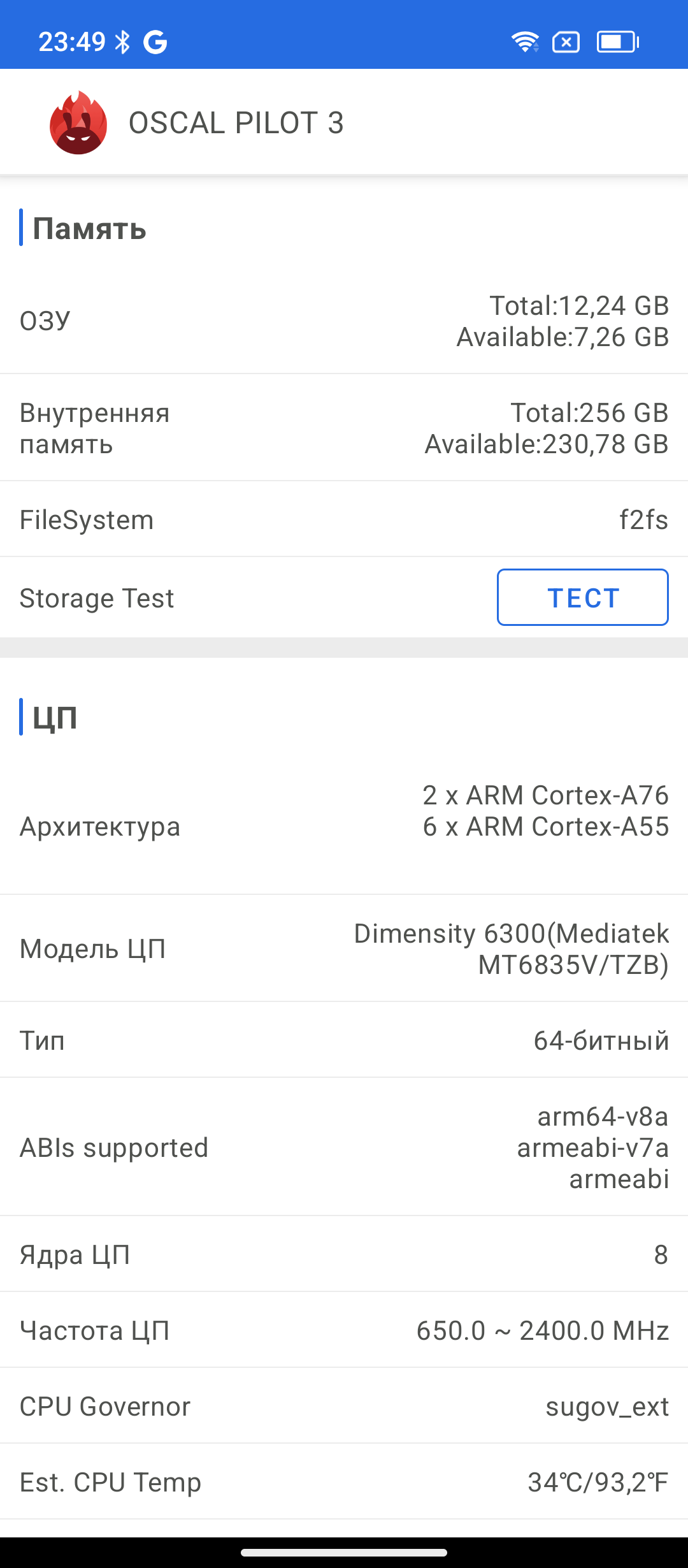
Task: Tap the Архитектура row
Action: (x=344, y=827)
